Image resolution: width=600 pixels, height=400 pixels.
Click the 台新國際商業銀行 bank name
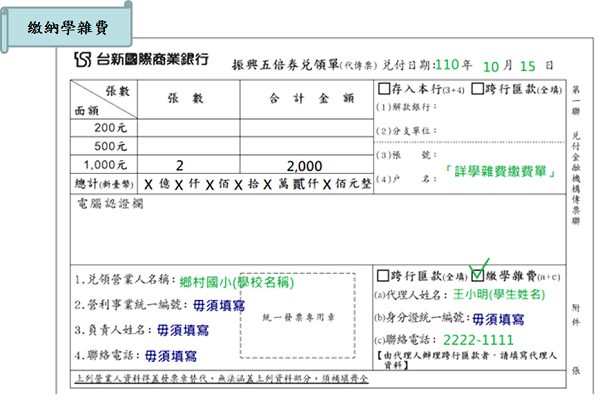152,59
